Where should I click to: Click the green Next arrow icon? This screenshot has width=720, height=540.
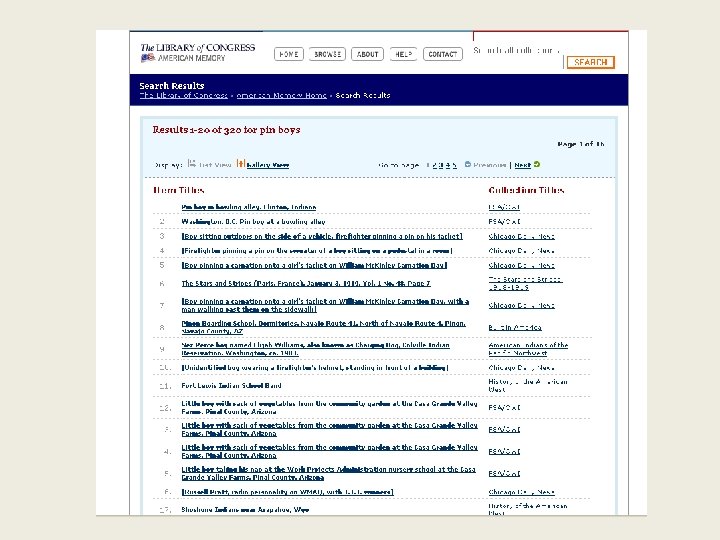[537, 164]
